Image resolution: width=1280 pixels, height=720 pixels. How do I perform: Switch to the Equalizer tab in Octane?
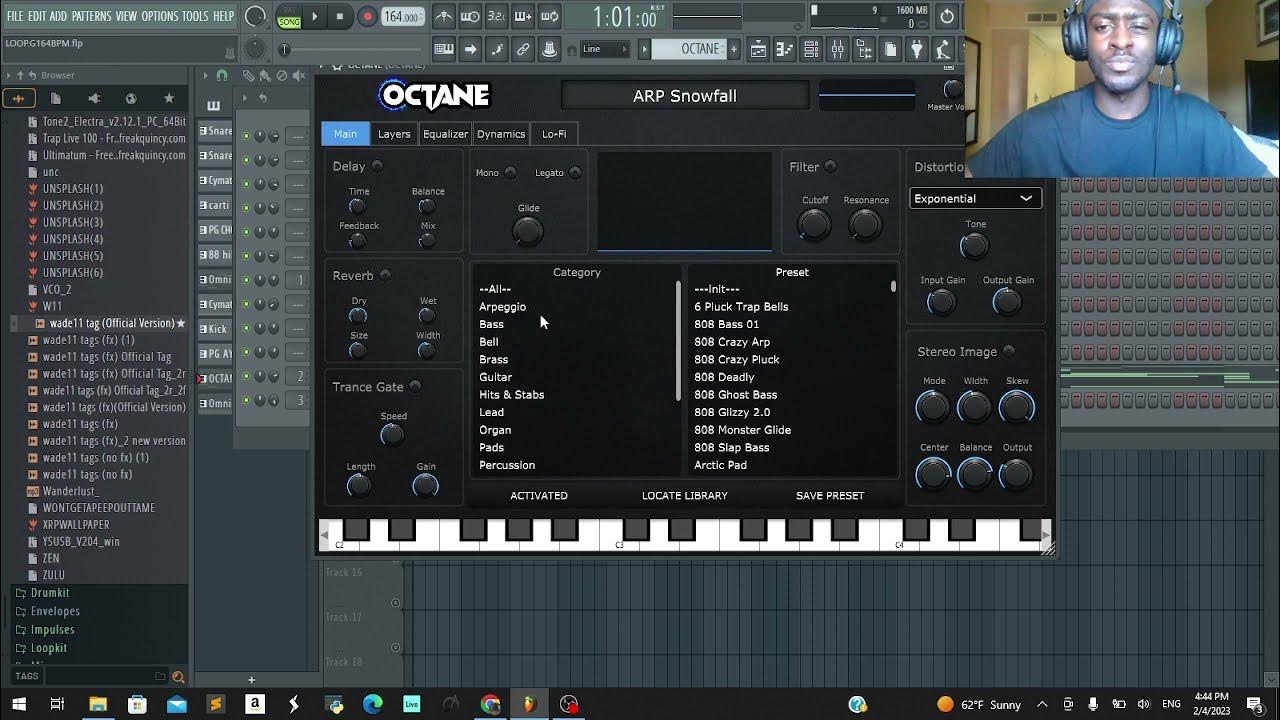coord(445,134)
